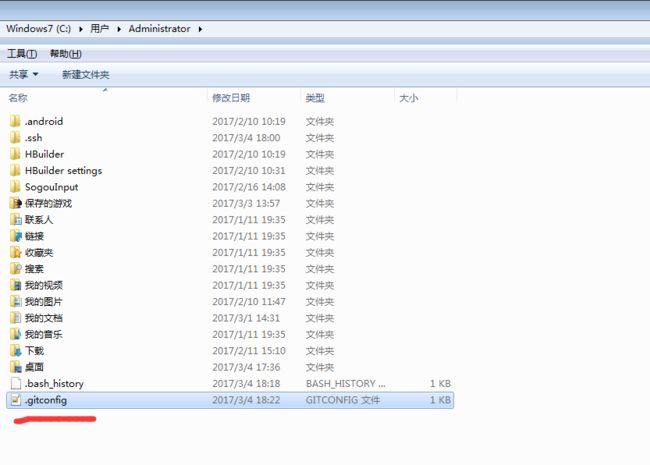650x465 pixels.
Task: Click the 联系人 contacts folder icon
Action: (15, 220)
